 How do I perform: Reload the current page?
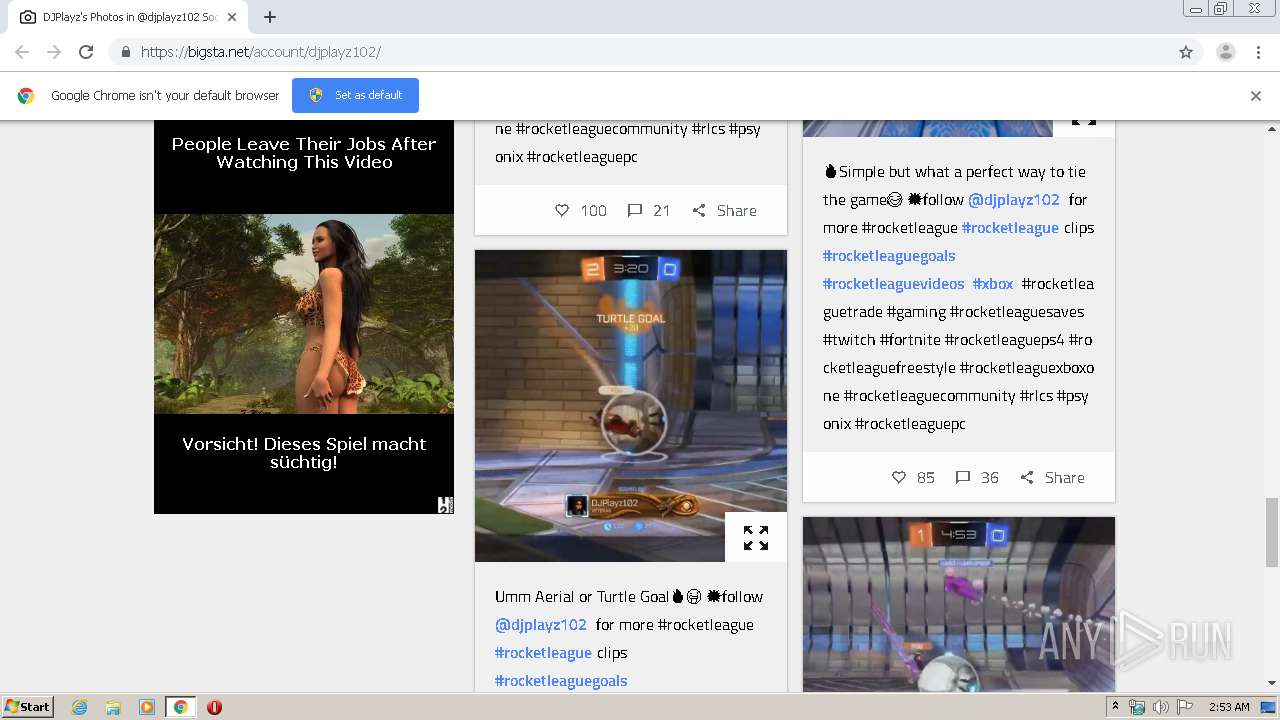click(x=86, y=52)
